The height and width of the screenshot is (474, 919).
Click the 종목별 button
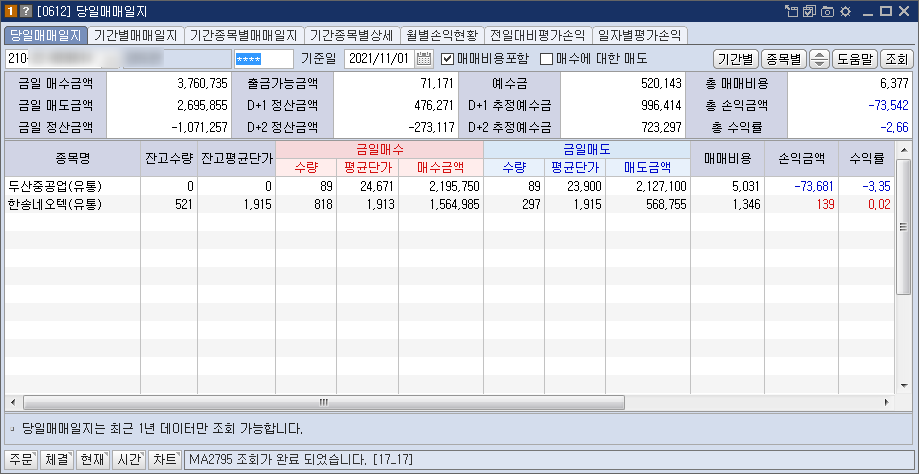(784, 59)
